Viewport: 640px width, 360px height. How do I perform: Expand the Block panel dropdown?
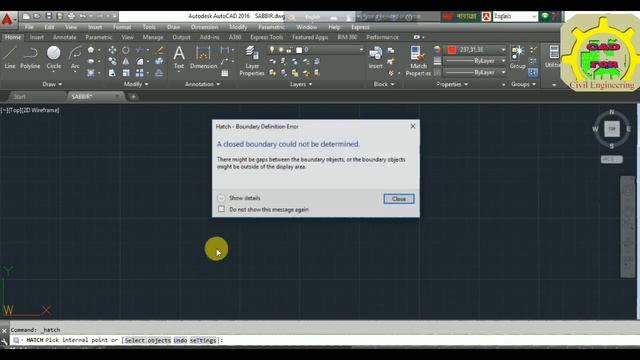tap(384, 84)
